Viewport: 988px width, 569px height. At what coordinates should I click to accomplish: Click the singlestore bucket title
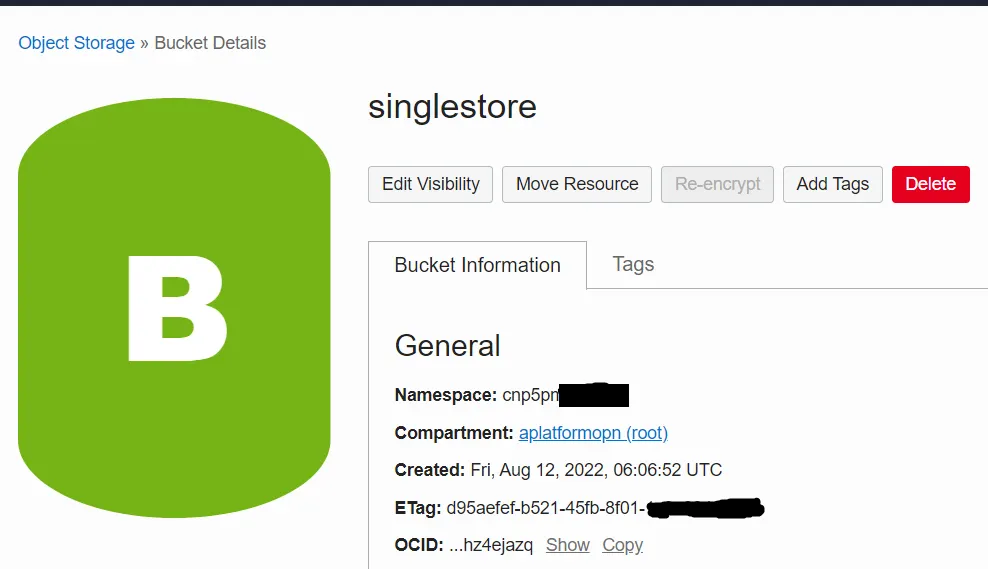(452, 106)
